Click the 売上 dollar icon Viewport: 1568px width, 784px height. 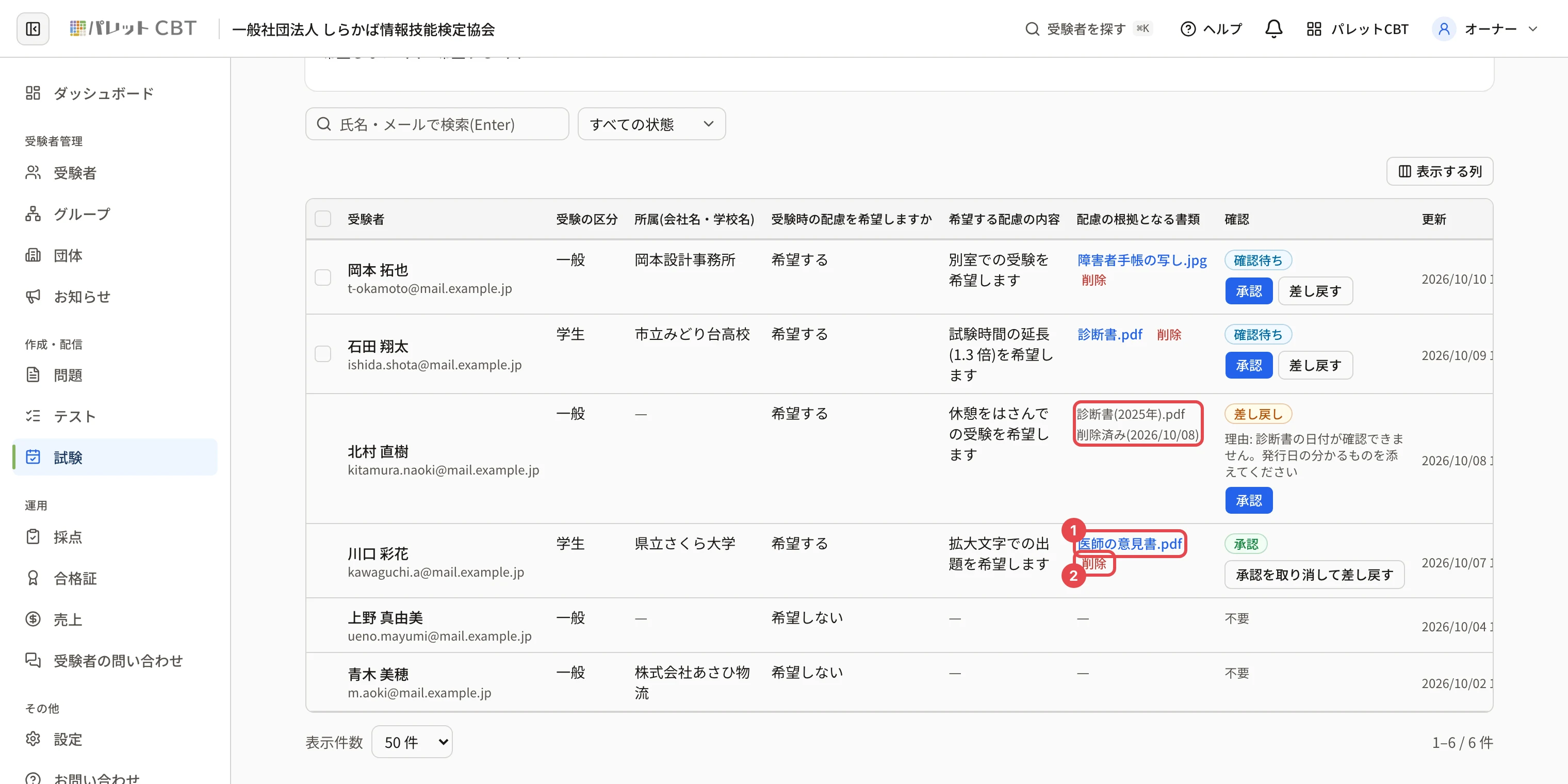[x=33, y=619]
